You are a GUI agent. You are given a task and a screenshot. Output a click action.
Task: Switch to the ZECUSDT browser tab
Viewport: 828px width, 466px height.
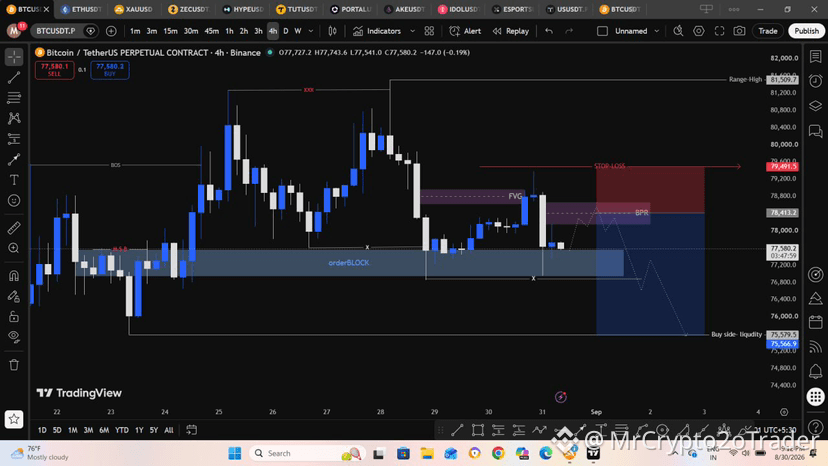tap(190, 9)
